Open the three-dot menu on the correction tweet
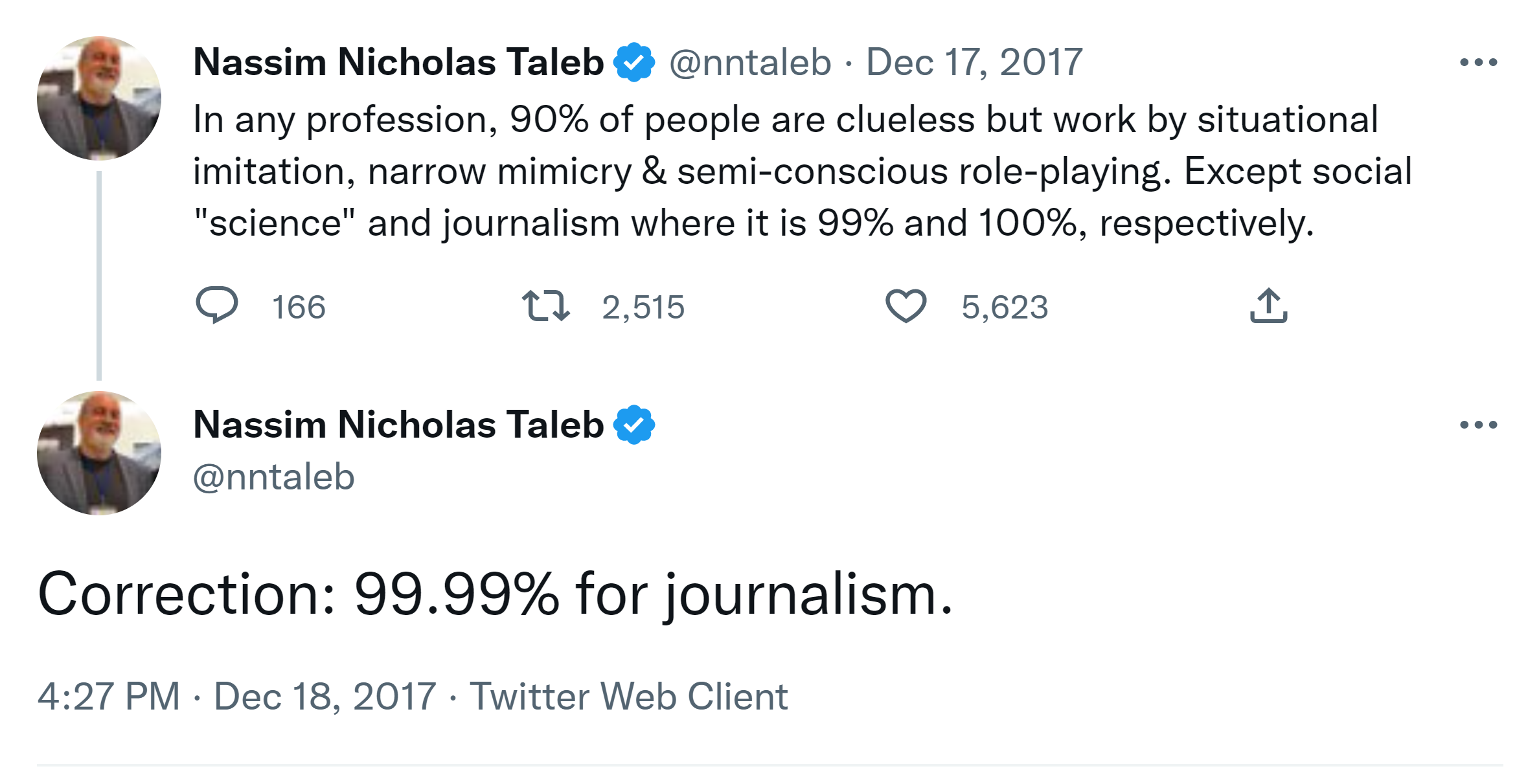 pyautogui.click(x=1478, y=425)
